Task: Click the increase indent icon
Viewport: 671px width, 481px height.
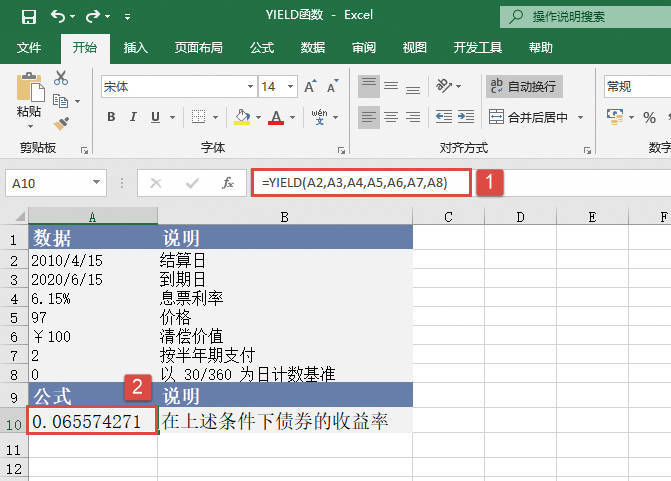Action: tap(464, 117)
